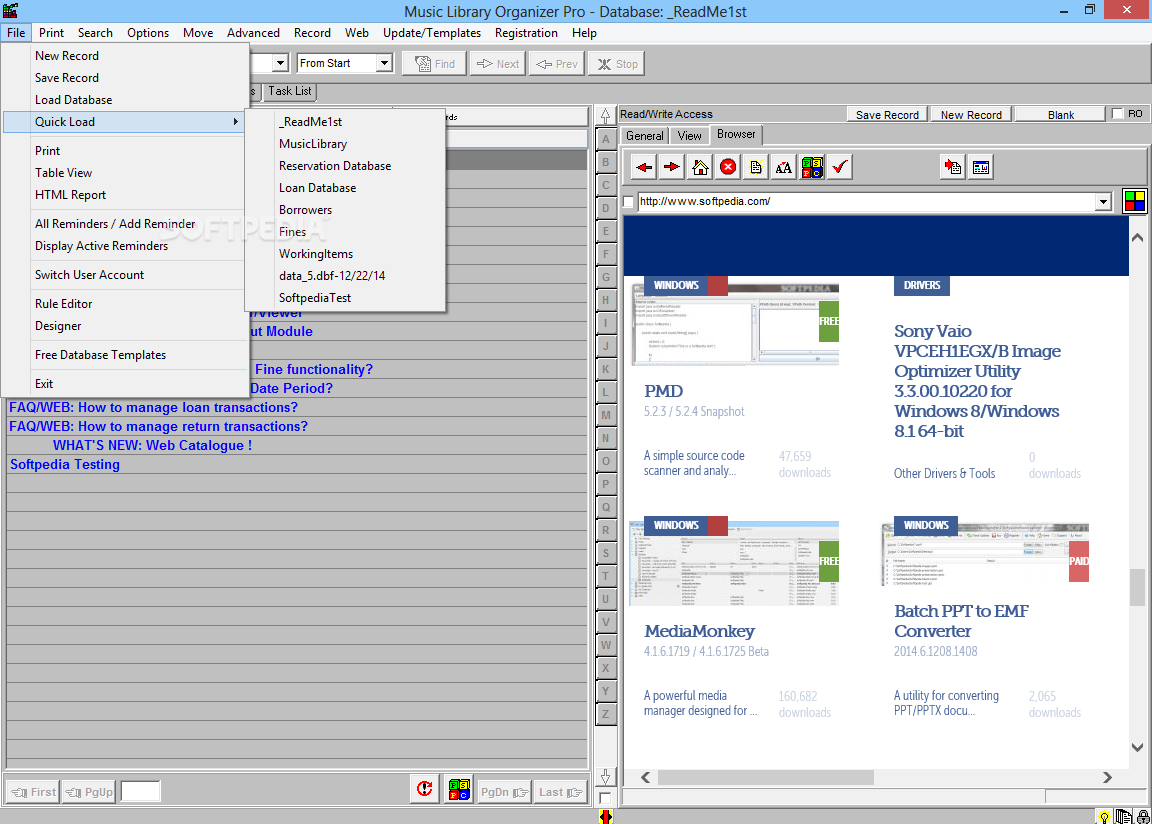Screen dimensions: 1152x824
Task: Click FSFC blocks icon in browser toolbar
Action: (x=812, y=167)
